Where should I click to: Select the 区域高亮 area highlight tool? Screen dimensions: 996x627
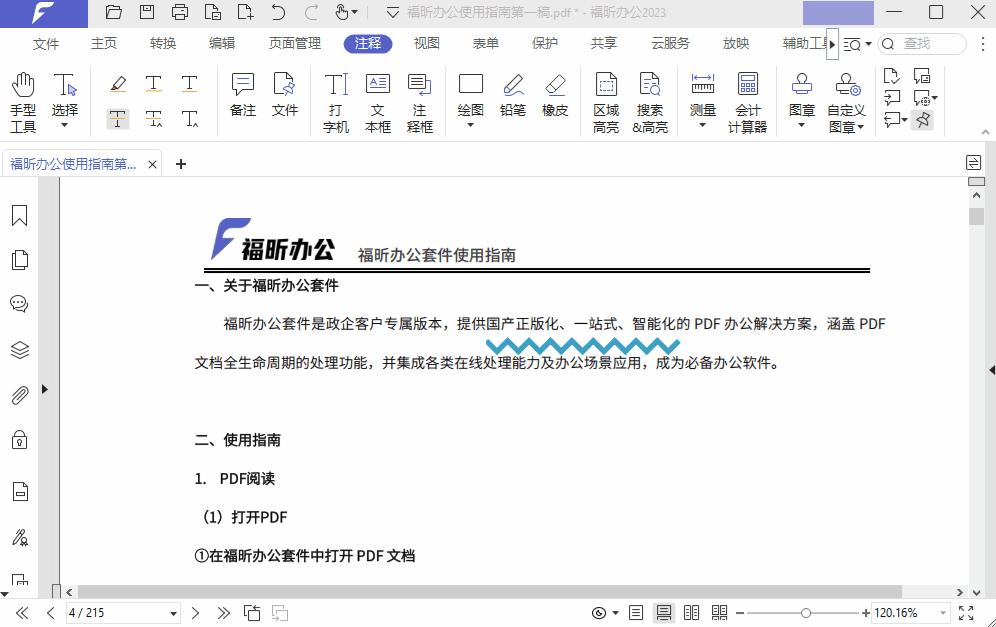click(x=605, y=97)
